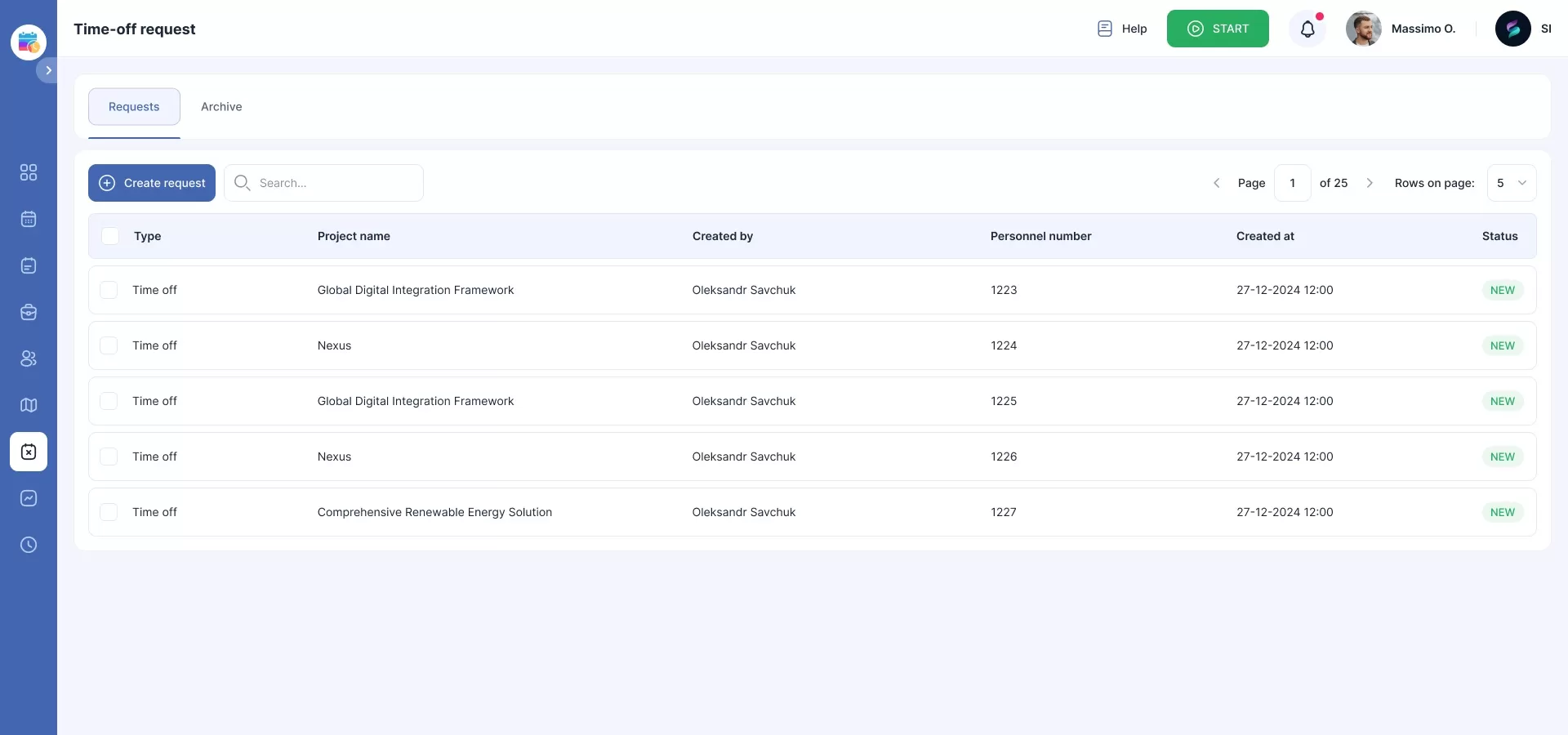This screenshot has height=735, width=1568.
Task: Open the analytics chart icon in sidebar
Action: 29,498
